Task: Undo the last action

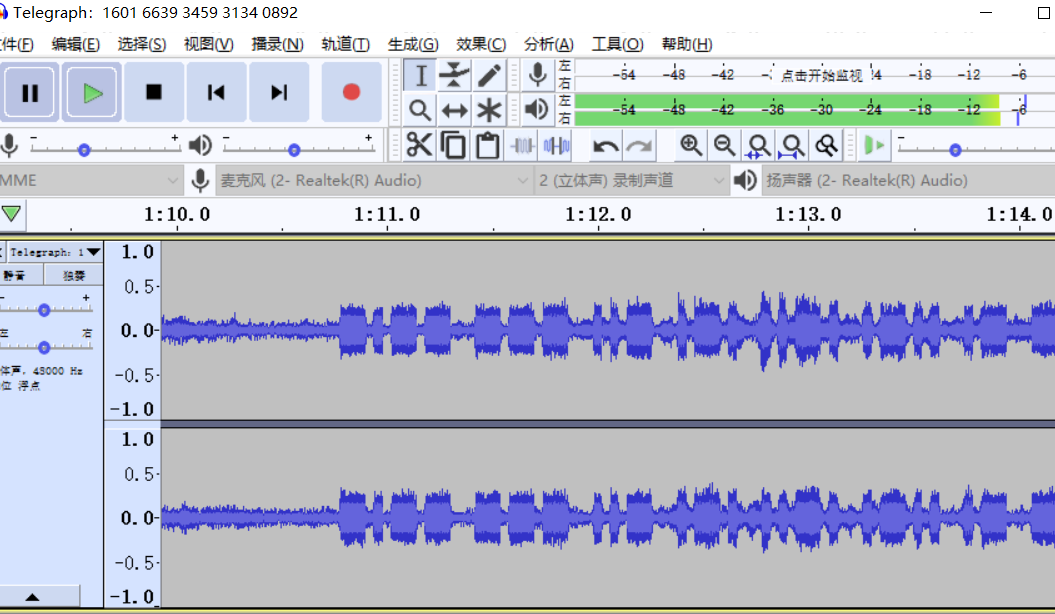Action: coord(606,146)
